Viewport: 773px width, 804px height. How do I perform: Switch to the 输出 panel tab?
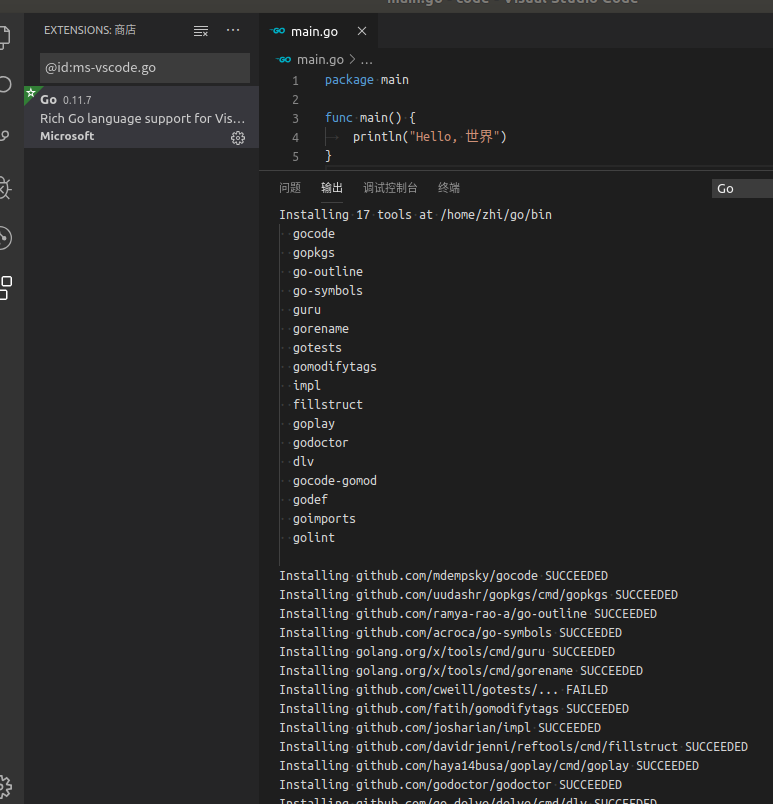[x=332, y=188]
